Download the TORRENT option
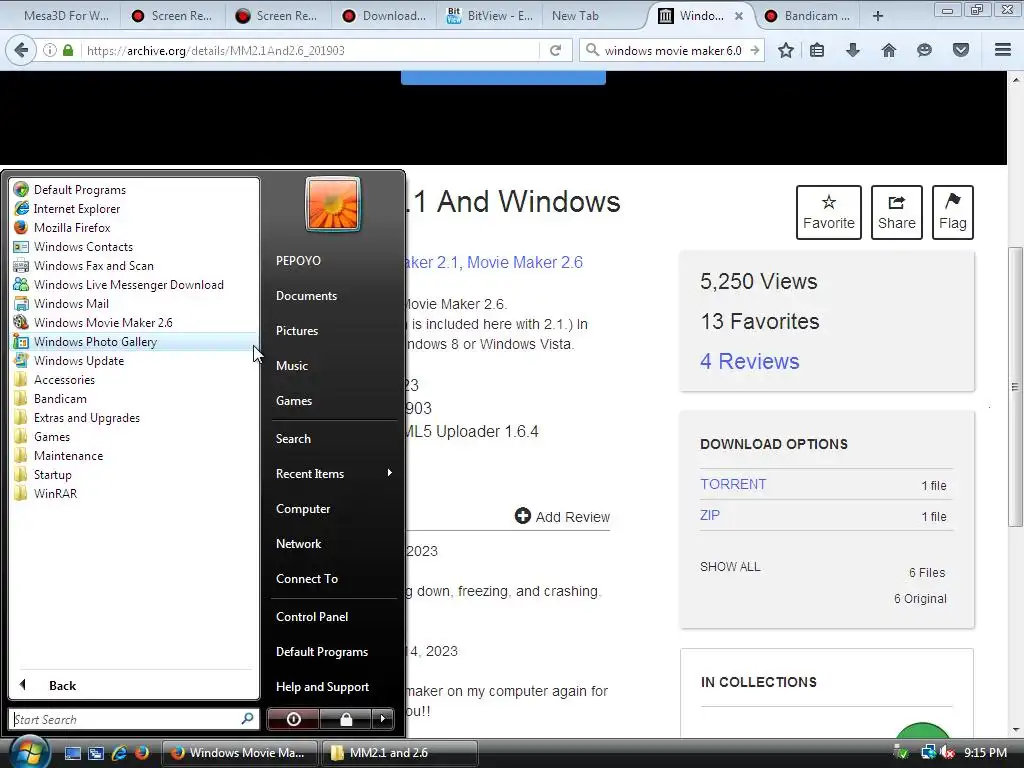This screenshot has height=768, width=1024. pos(733,484)
